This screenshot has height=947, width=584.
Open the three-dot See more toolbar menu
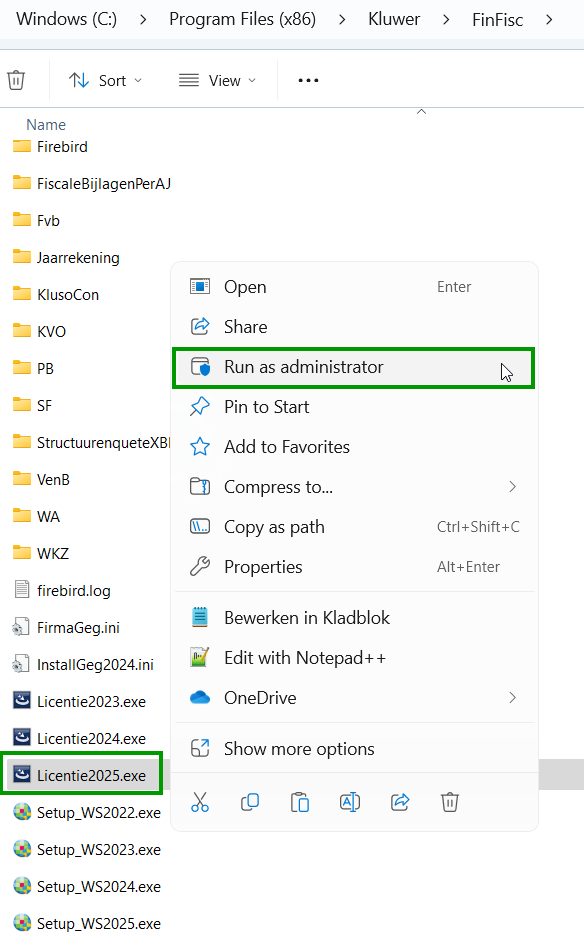click(308, 80)
